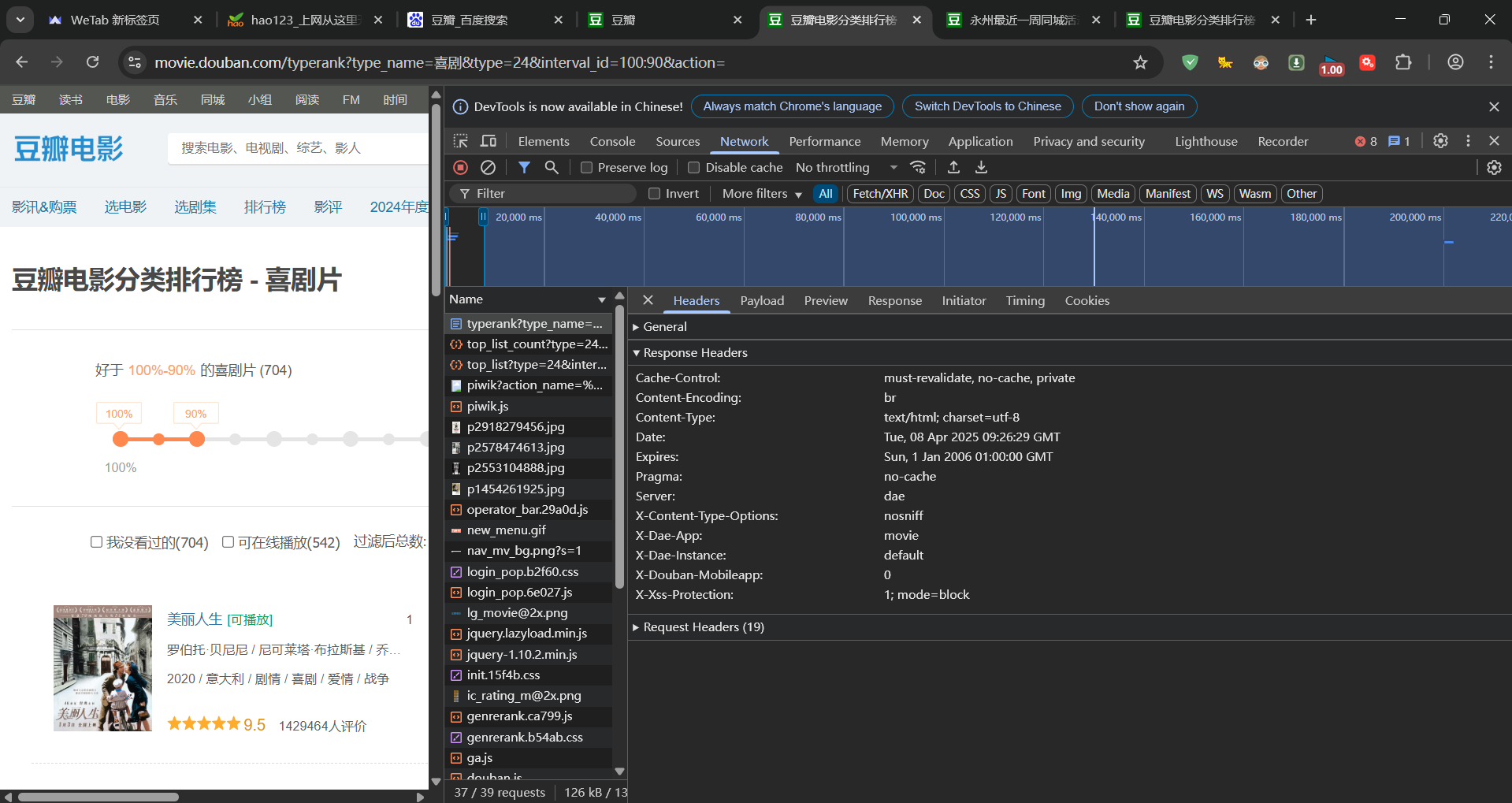Reload the browser page
This screenshot has height=803, width=1512.
(92, 62)
